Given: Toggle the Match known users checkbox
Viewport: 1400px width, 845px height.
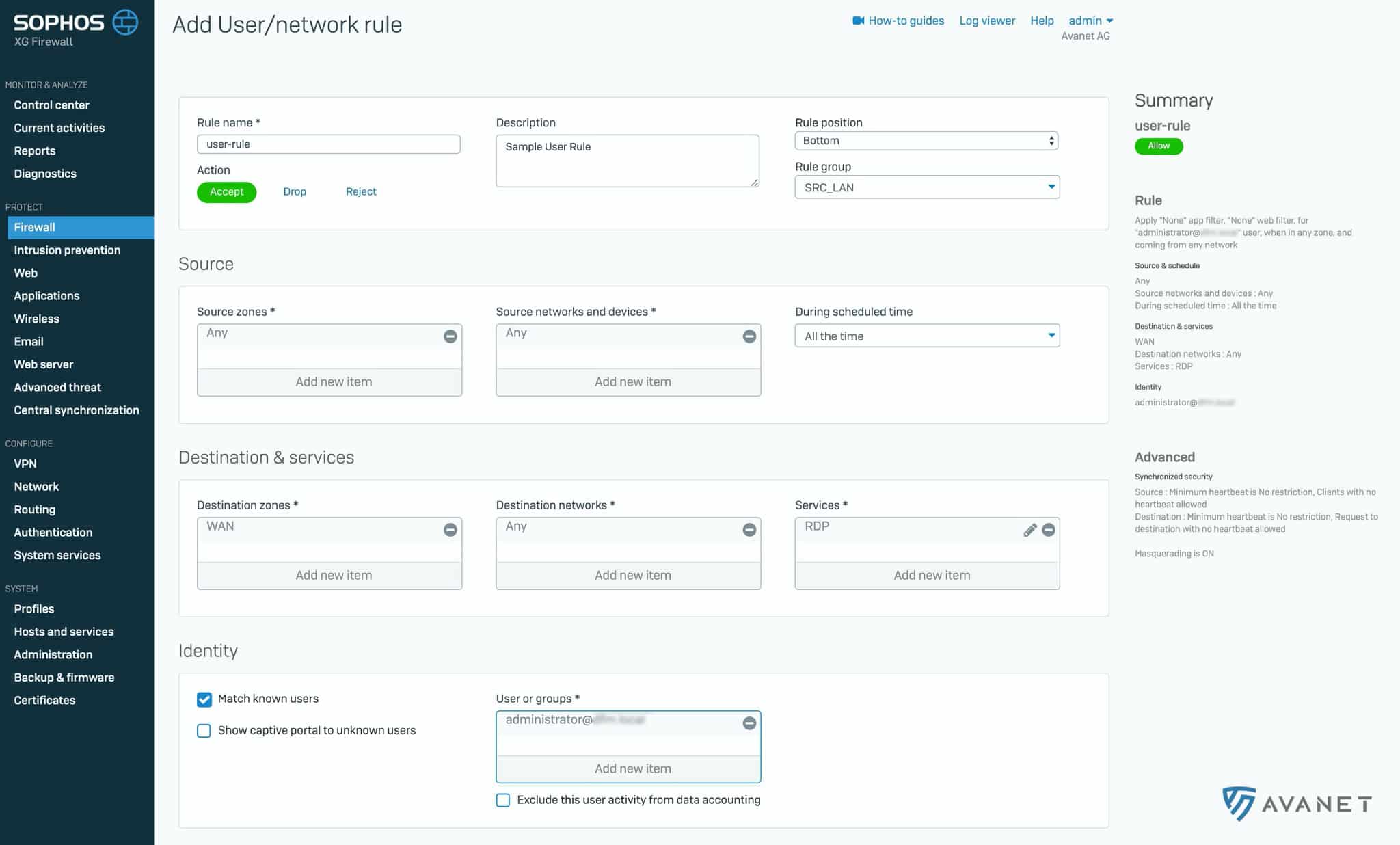Looking at the screenshot, I should point(204,699).
